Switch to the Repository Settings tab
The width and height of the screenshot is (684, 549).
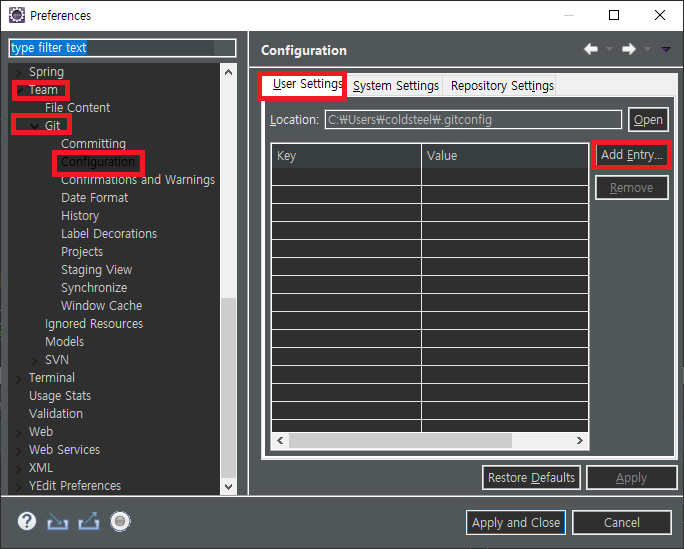point(502,86)
